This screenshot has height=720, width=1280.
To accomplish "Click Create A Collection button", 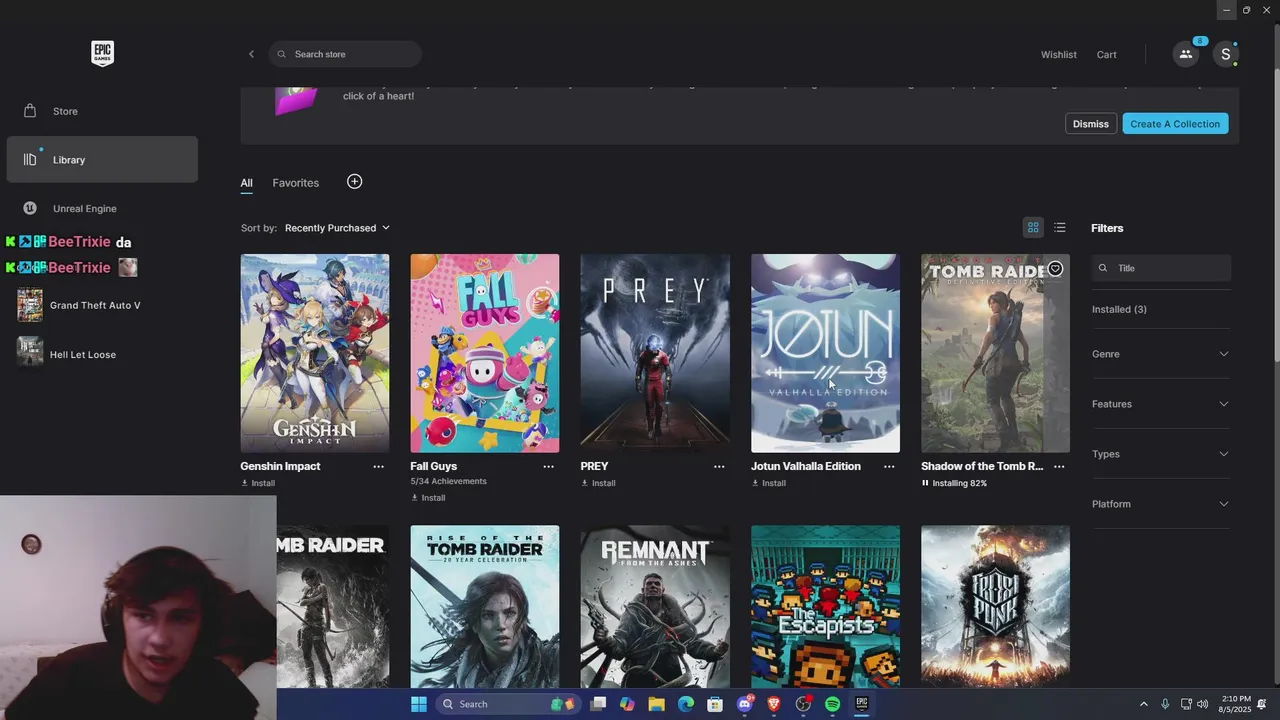I will 1175,124.
